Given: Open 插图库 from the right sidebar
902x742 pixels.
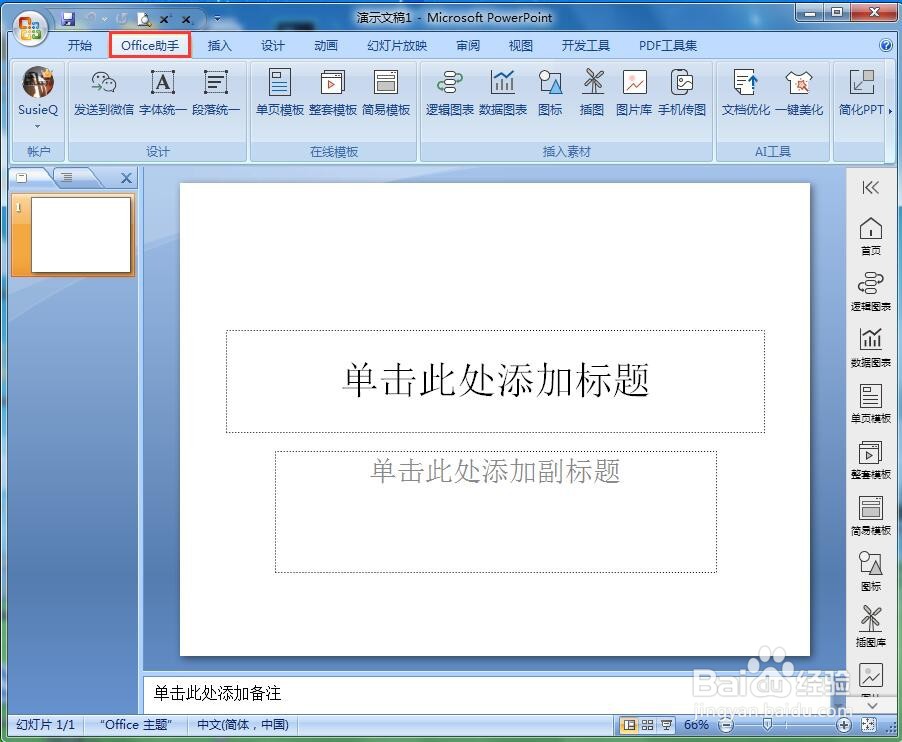Looking at the screenshot, I should coord(869,621).
